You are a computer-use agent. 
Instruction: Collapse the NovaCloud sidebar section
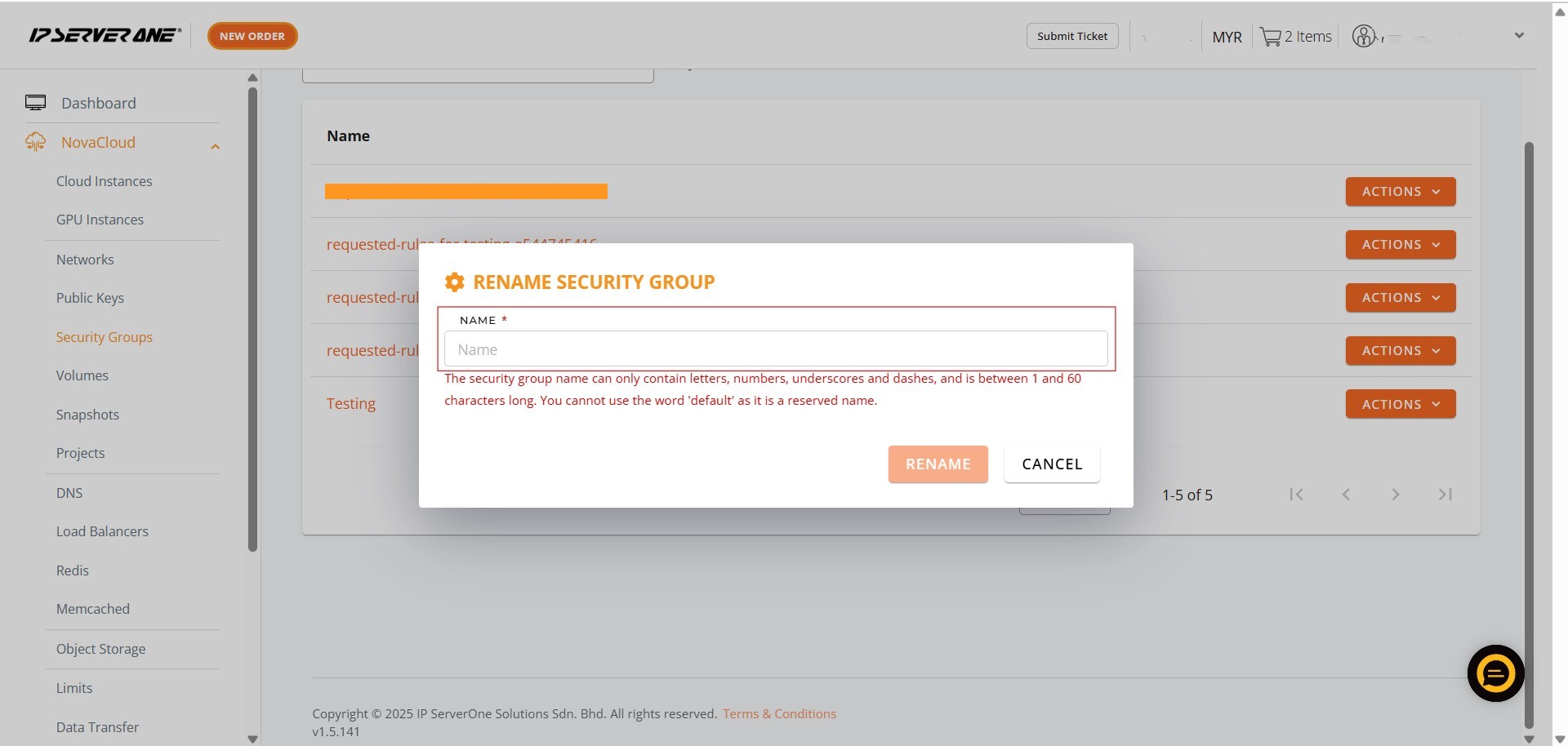click(x=215, y=146)
